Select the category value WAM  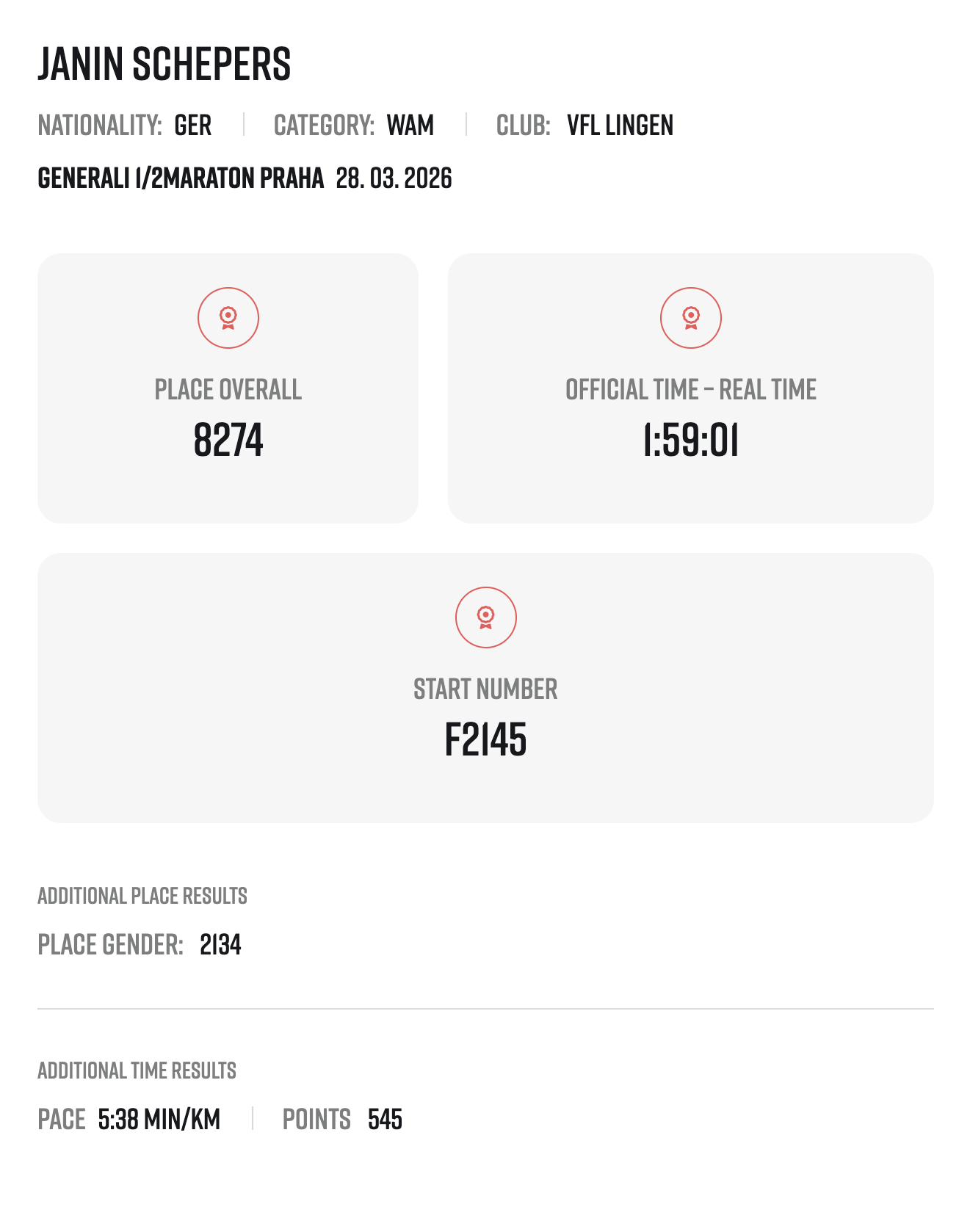point(410,126)
